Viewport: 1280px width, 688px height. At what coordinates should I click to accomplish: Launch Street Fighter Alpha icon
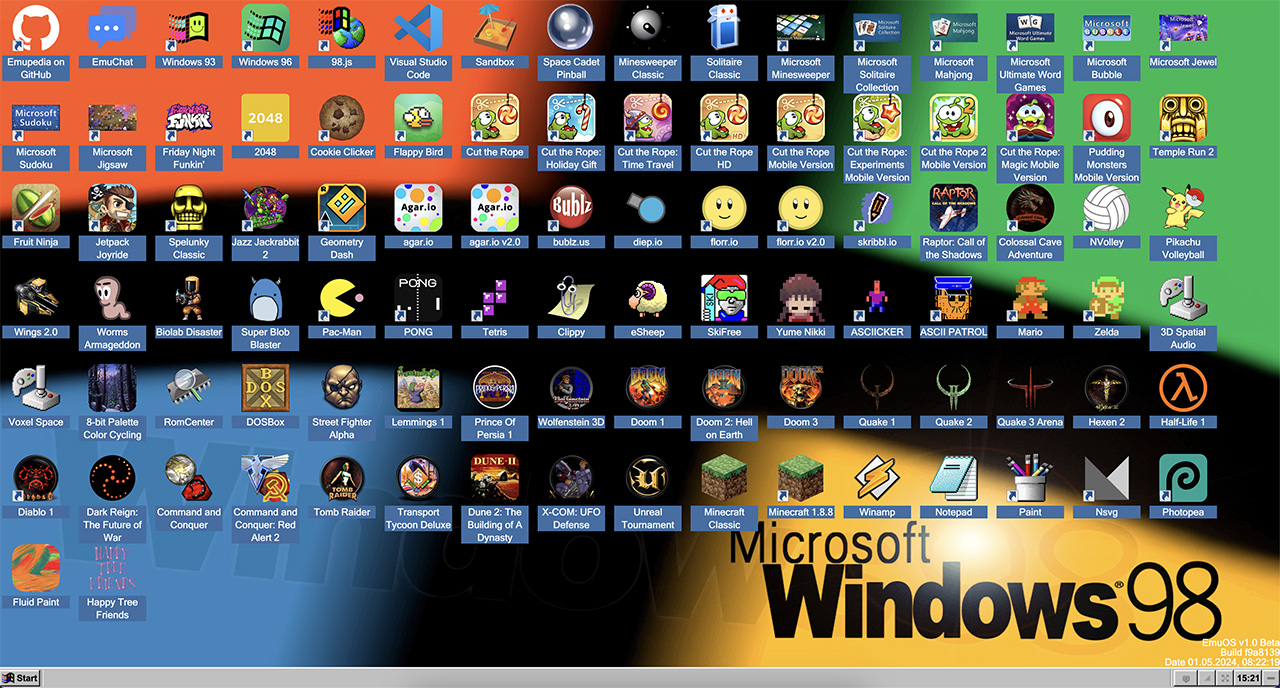point(342,388)
